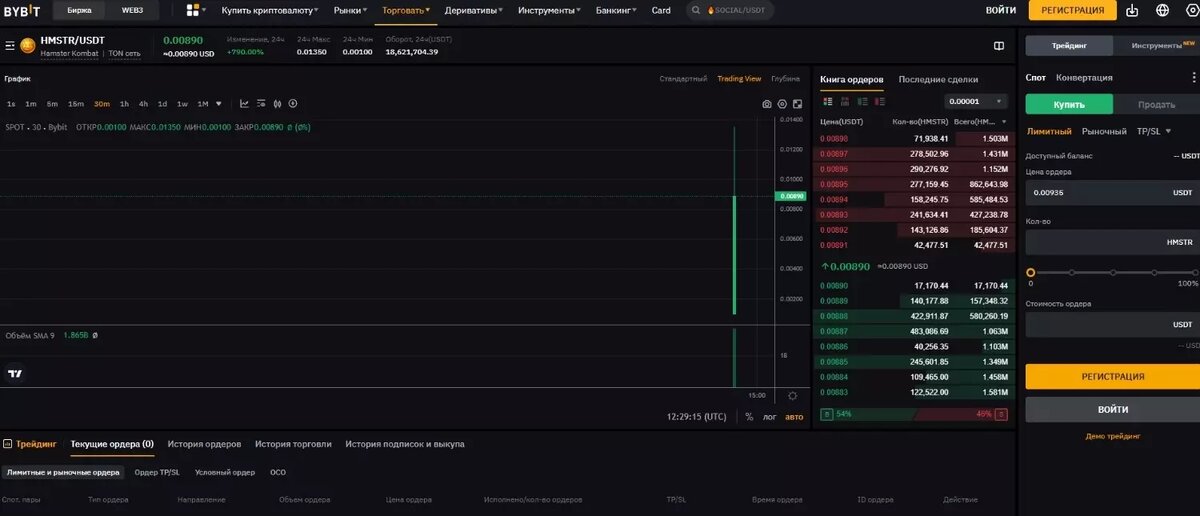Show compact order book layout icon
This screenshot has width=1200, height=516.
pos(845,101)
